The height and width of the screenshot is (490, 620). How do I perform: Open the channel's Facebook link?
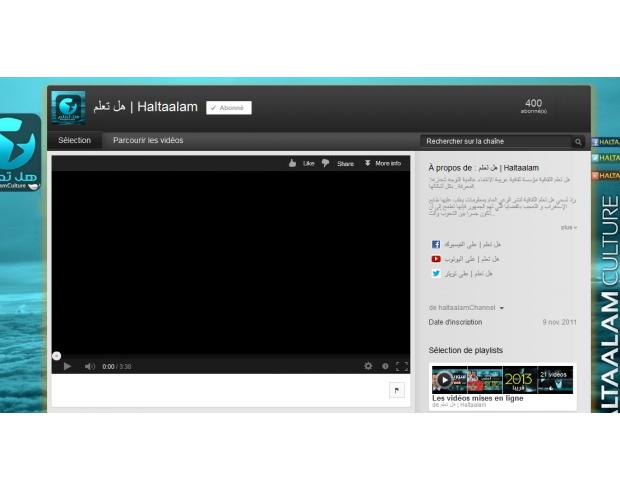[x=473, y=244]
